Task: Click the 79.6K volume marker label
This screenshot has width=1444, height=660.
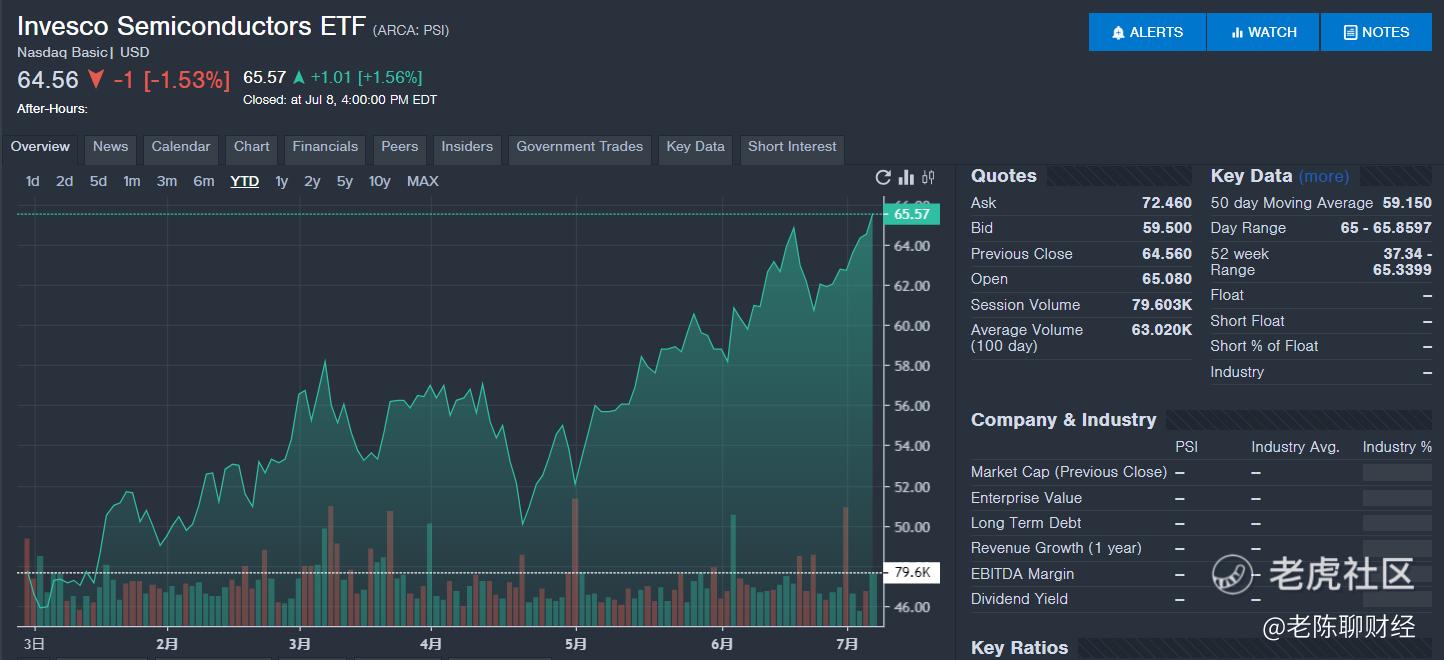Action: [911, 573]
